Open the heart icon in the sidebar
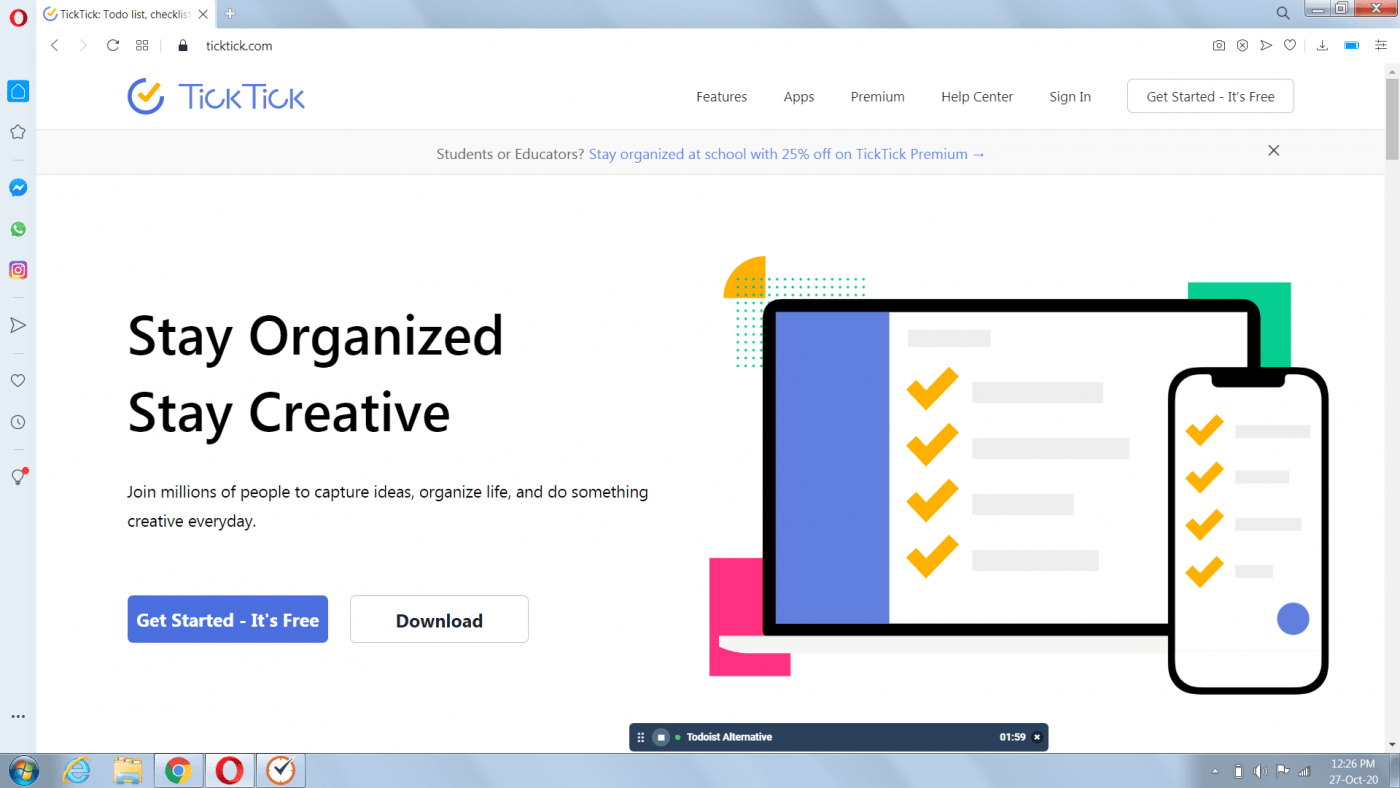 point(18,381)
